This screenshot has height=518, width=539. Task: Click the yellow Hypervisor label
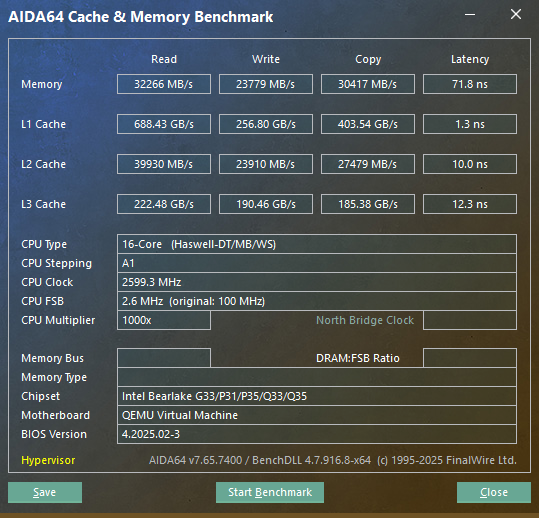click(48, 460)
